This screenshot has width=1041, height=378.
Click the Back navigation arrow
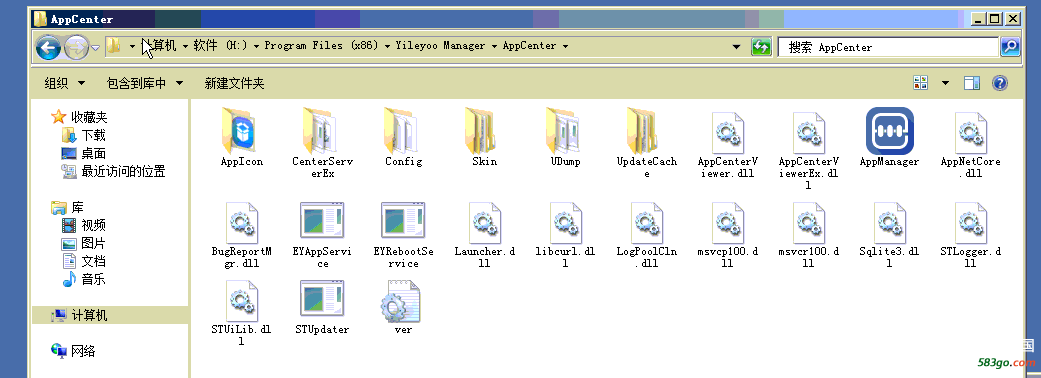click(x=48, y=47)
